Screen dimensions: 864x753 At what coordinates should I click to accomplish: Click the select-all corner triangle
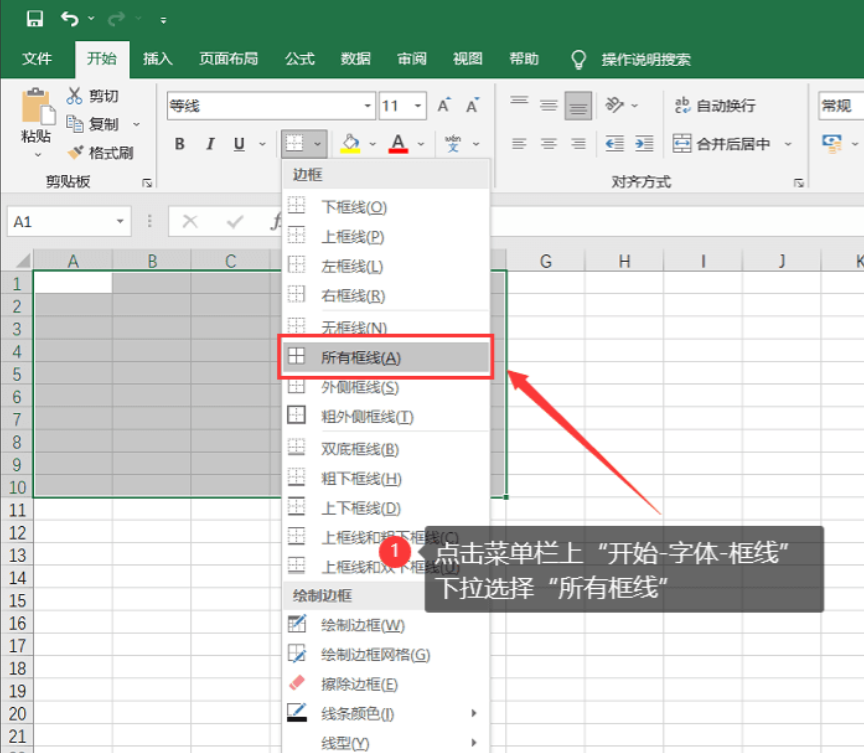pyautogui.click(x=22, y=261)
